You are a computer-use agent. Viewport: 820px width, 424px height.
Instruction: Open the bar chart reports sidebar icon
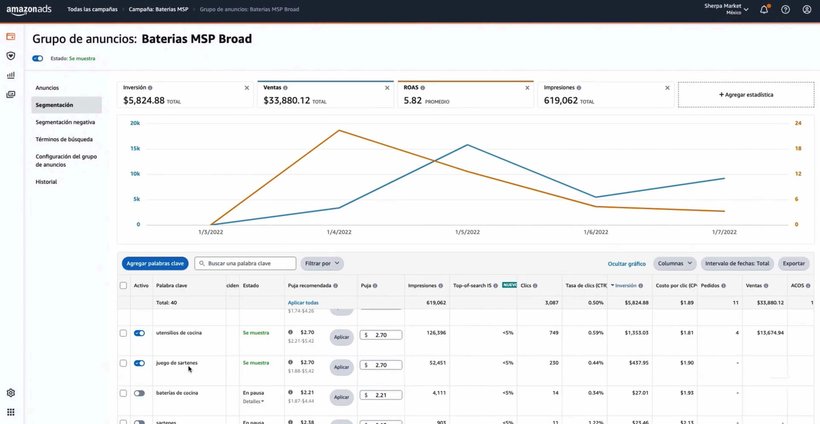pyautogui.click(x=10, y=75)
